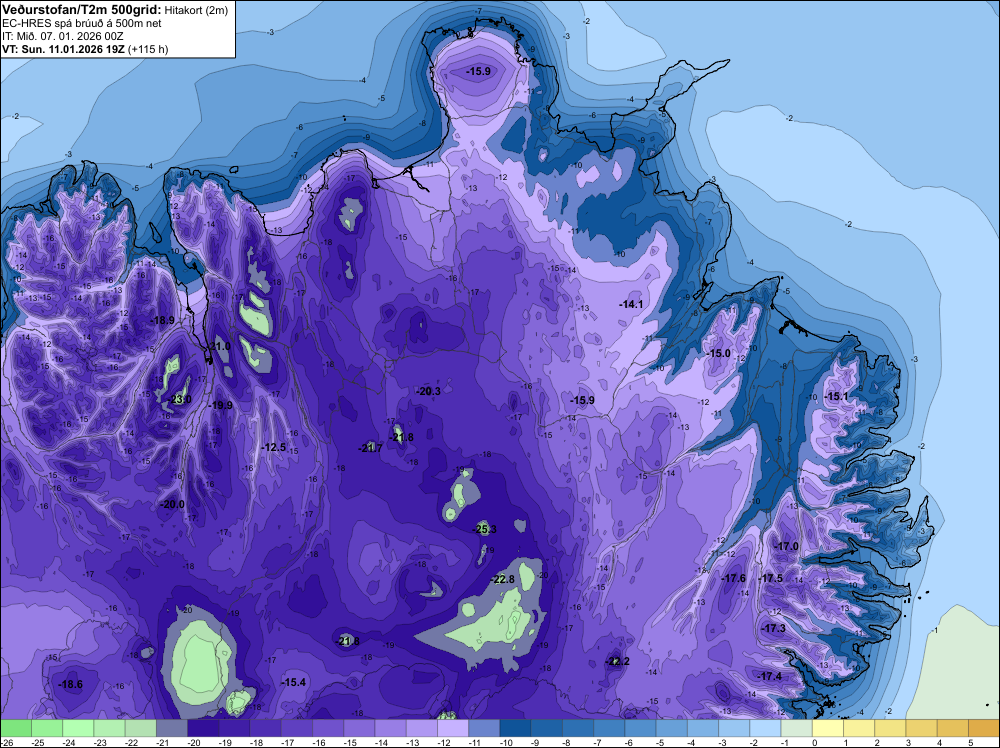1000x748 pixels.
Task: Click the -17.4 temperature value
Action: (770, 677)
